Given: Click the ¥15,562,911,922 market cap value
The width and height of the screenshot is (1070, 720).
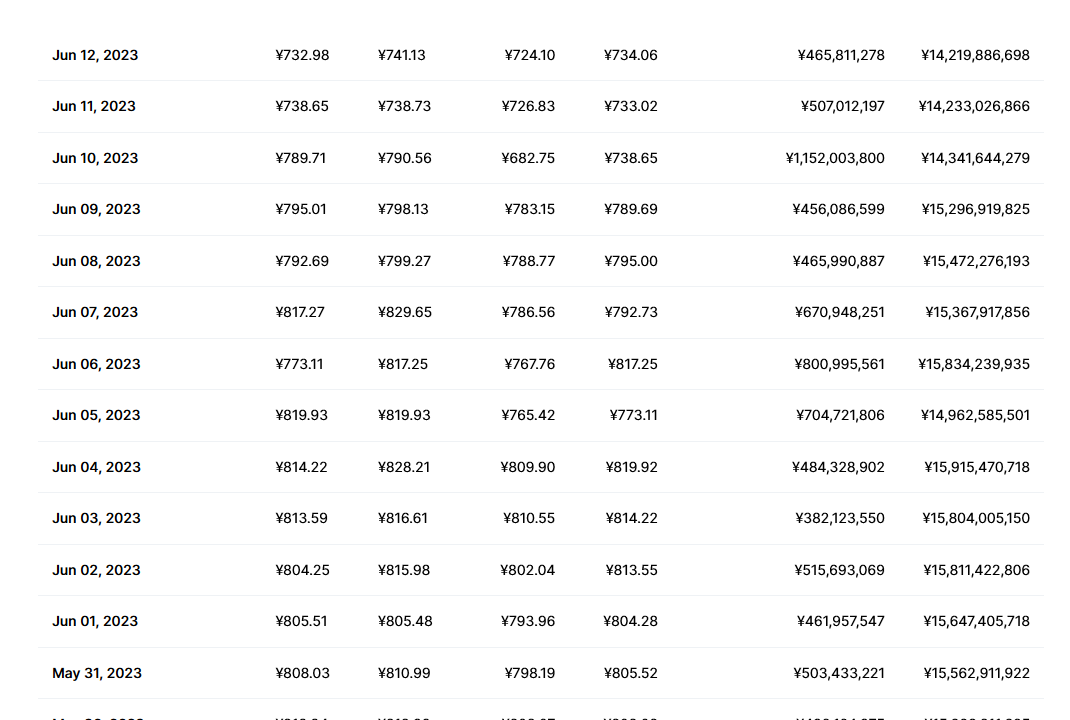Looking at the screenshot, I should [976, 673].
